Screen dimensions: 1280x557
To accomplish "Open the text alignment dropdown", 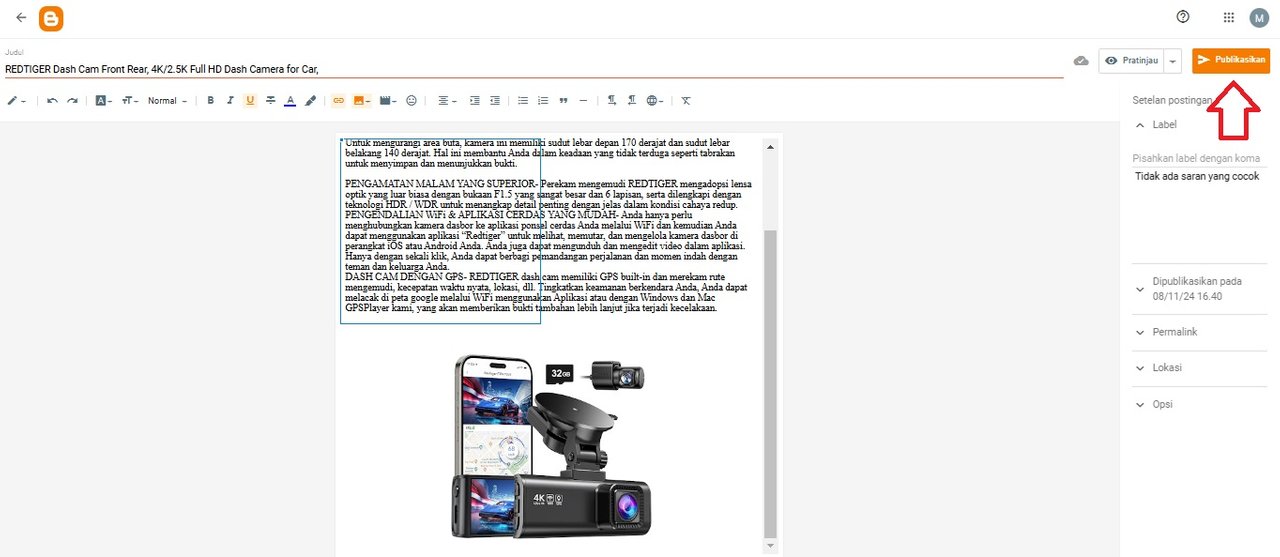I will (447, 101).
